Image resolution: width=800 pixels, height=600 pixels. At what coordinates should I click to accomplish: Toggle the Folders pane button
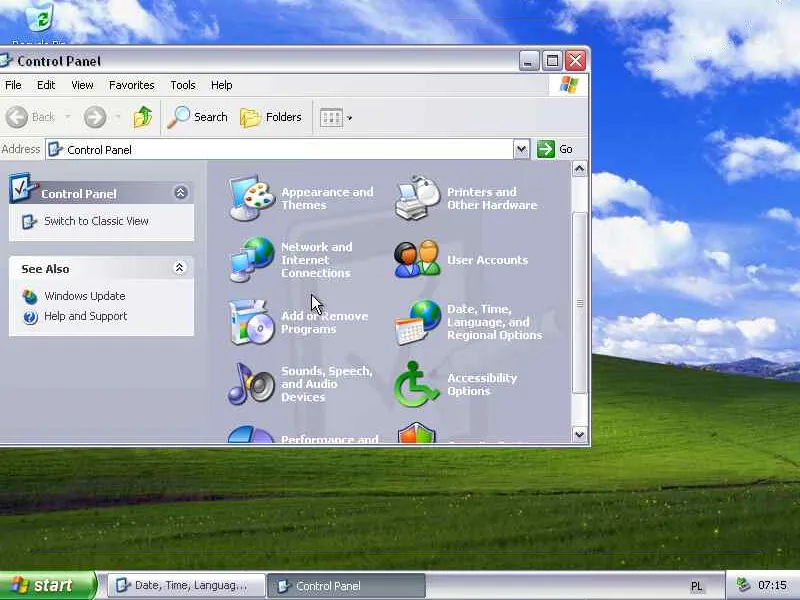click(271, 117)
